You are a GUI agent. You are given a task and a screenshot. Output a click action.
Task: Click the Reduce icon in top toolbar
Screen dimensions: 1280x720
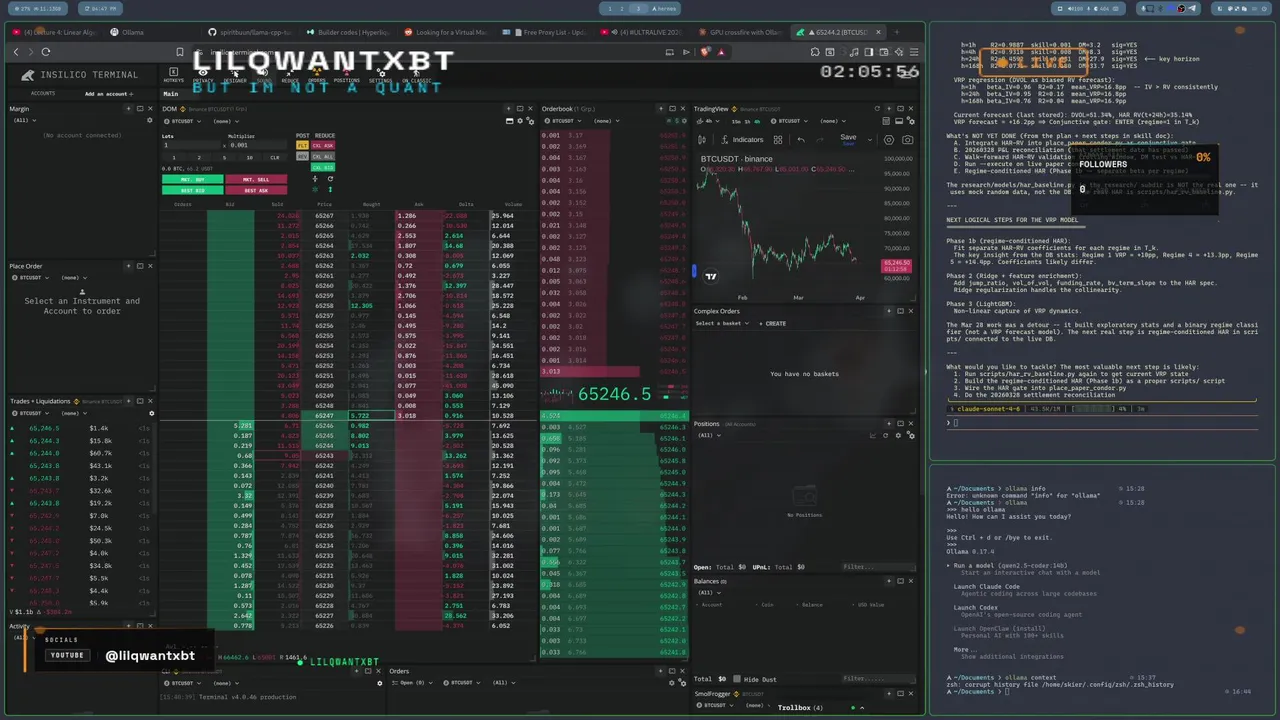point(290,72)
